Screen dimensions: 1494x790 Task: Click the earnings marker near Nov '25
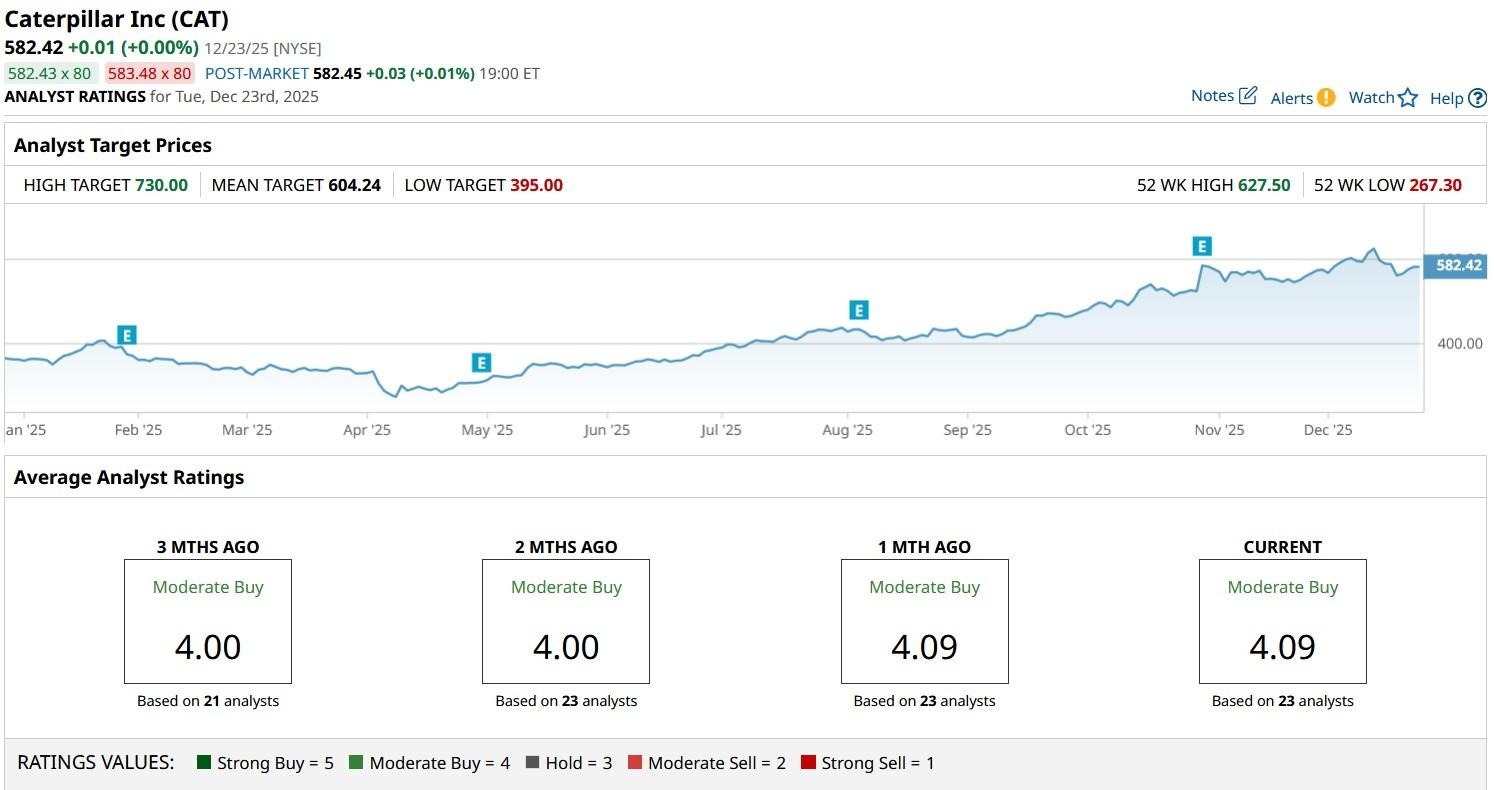click(x=1202, y=246)
